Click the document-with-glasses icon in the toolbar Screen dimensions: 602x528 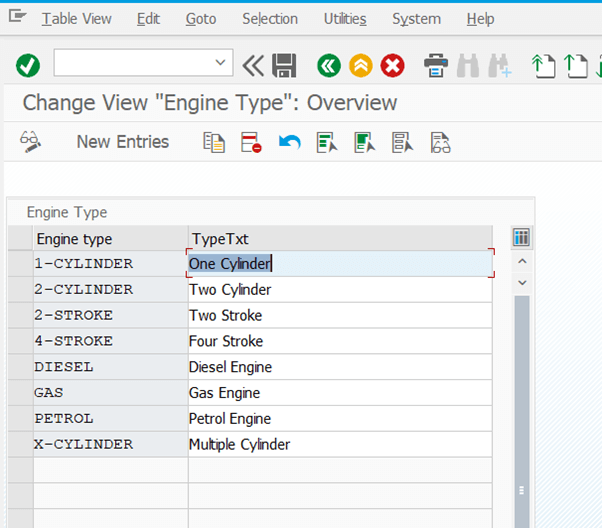click(440, 142)
